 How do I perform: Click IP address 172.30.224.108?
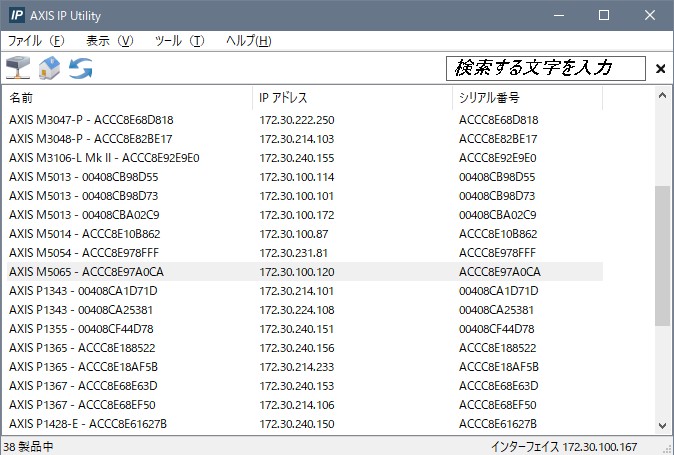297,310
